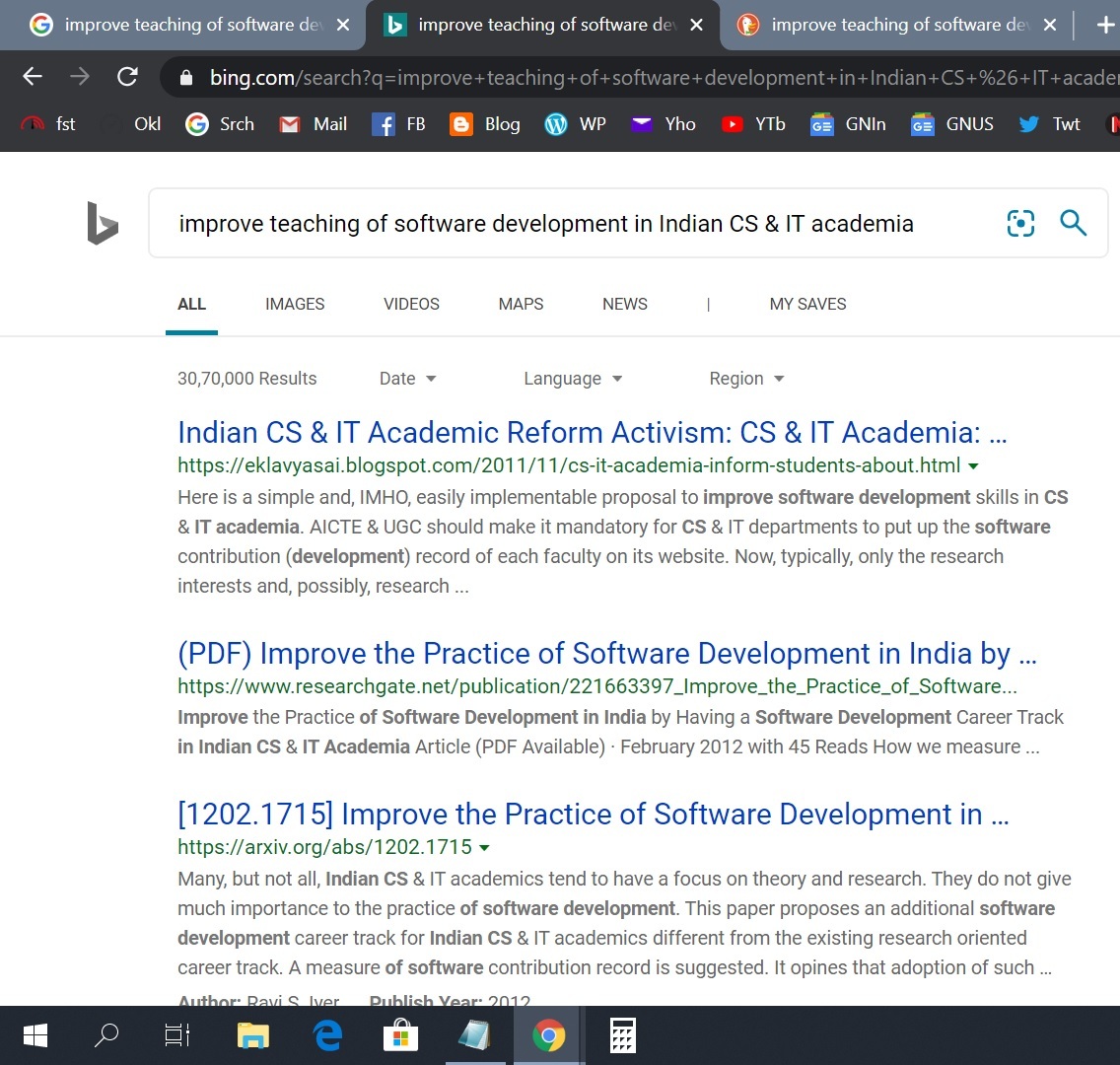1120x1065 pixels.
Task: Open the [1202.1715] arXiv result link
Action: 593,814
